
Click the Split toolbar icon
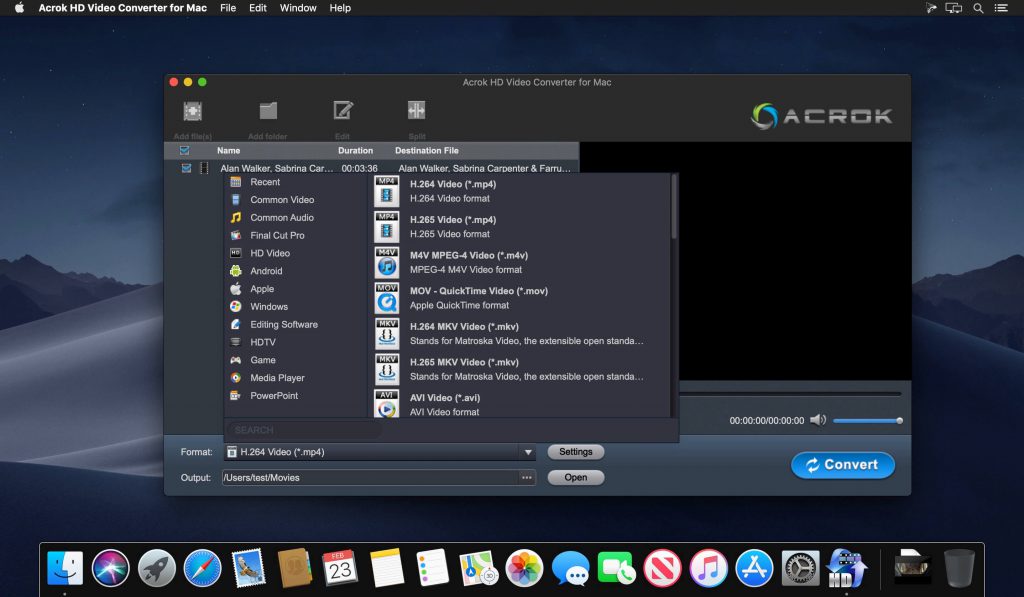415,112
